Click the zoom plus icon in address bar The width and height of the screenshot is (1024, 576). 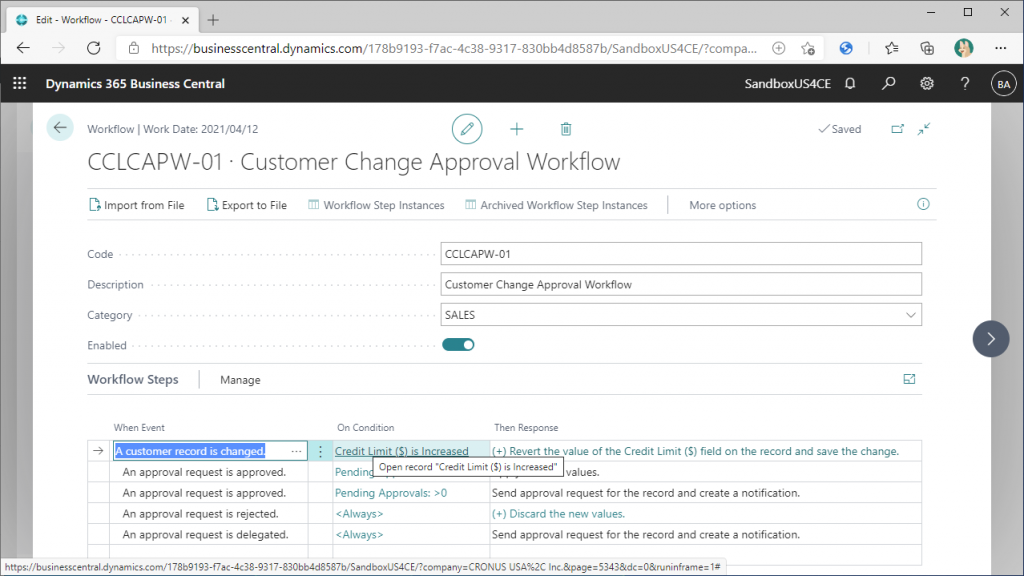(x=778, y=48)
